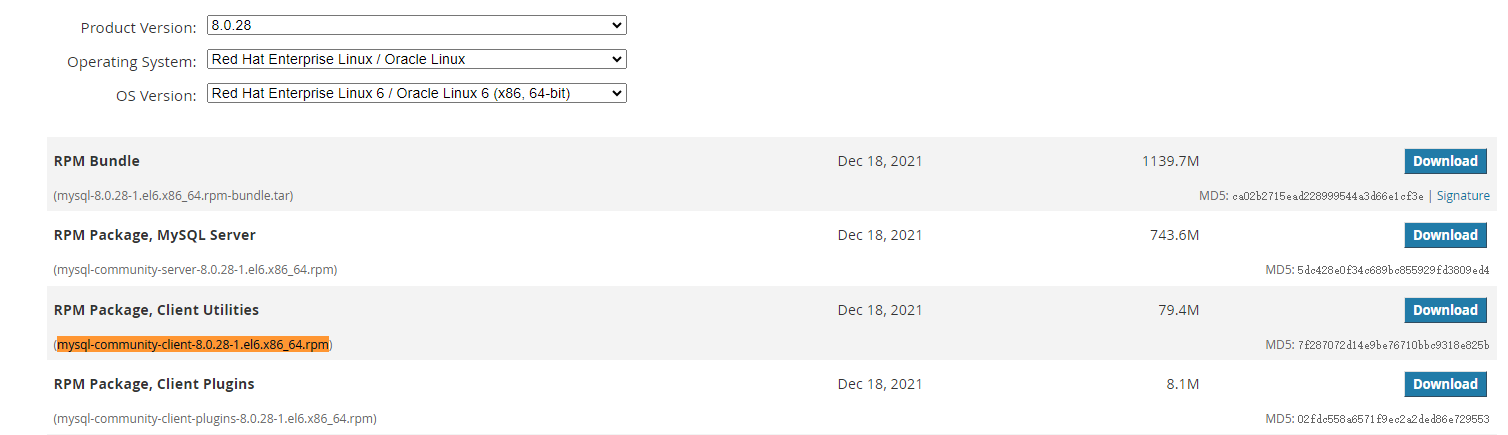Open the Signature link for RPM Bundle

pos(1463,196)
